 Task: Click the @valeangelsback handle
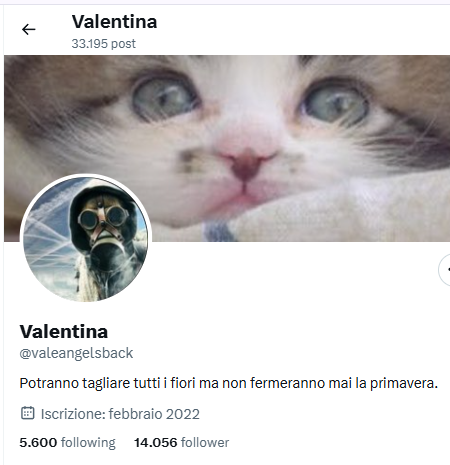(x=76, y=353)
